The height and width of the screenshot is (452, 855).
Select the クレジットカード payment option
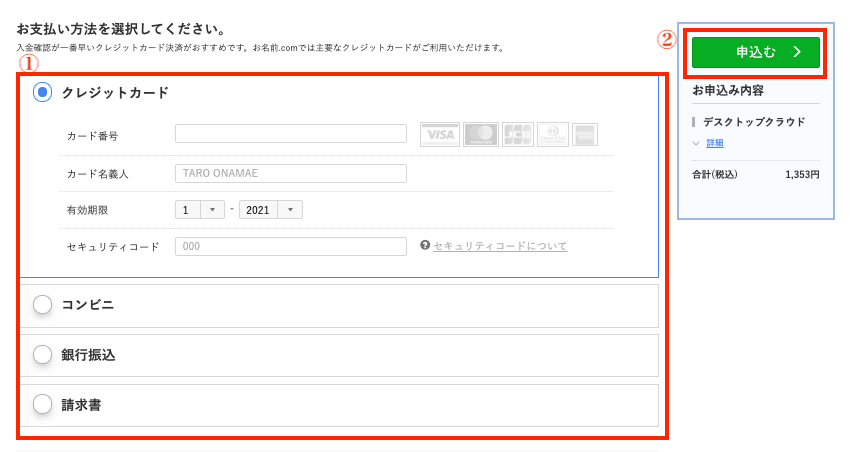point(42,93)
